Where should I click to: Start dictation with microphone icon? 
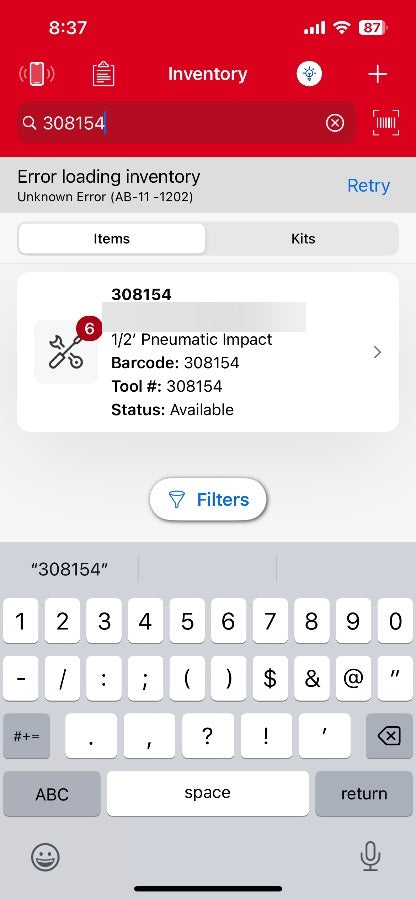point(370,856)
